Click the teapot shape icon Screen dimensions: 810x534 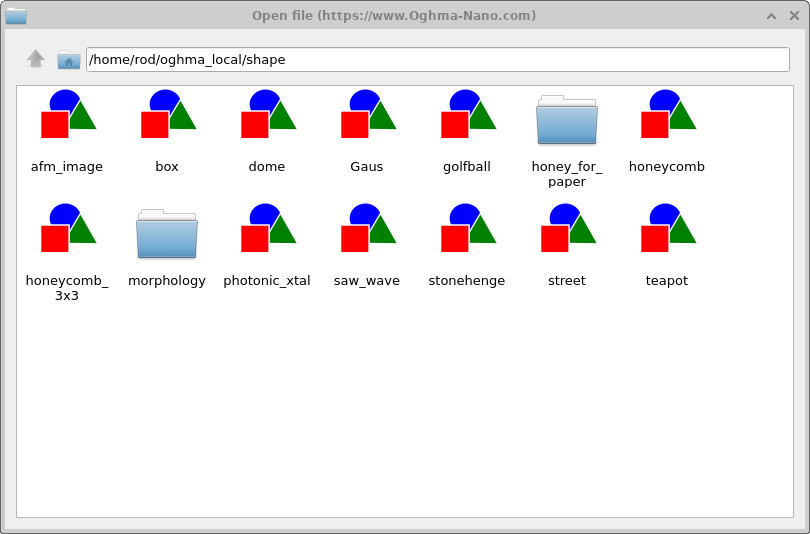668,228
